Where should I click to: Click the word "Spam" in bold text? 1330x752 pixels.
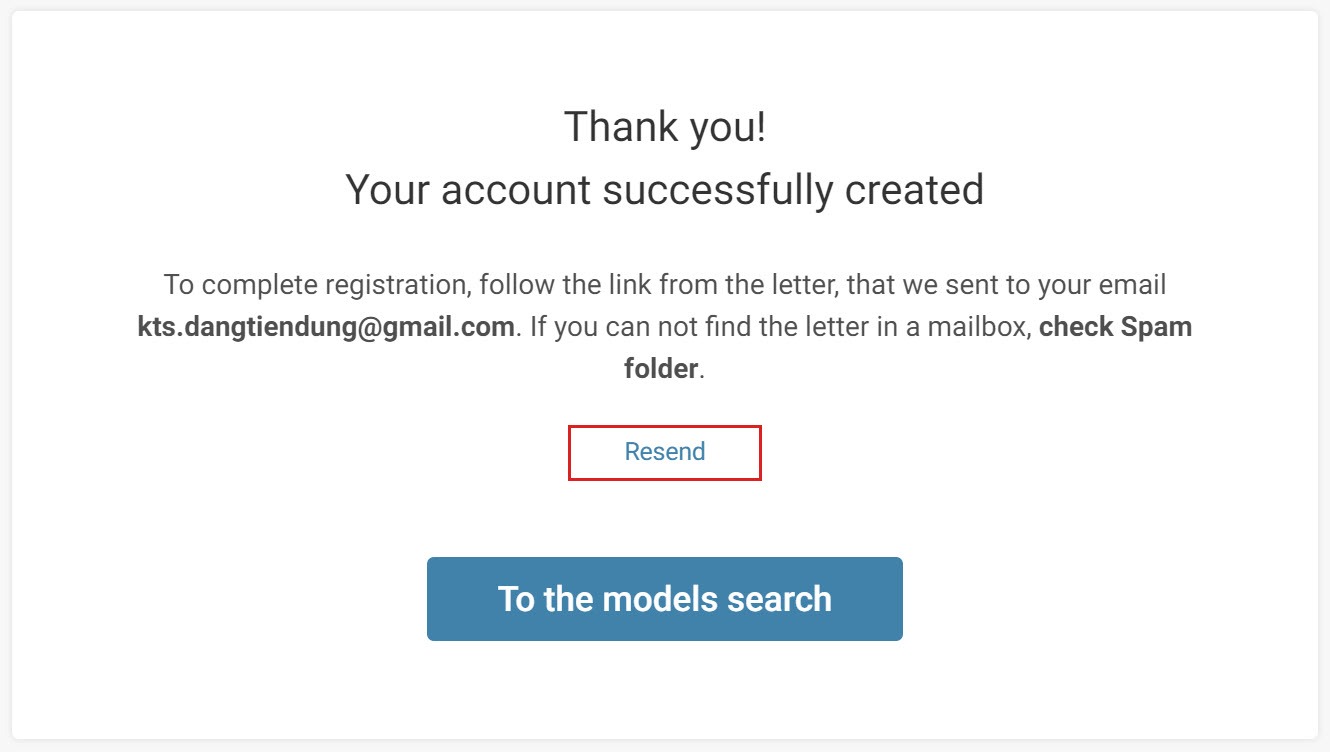point(1156,327)
